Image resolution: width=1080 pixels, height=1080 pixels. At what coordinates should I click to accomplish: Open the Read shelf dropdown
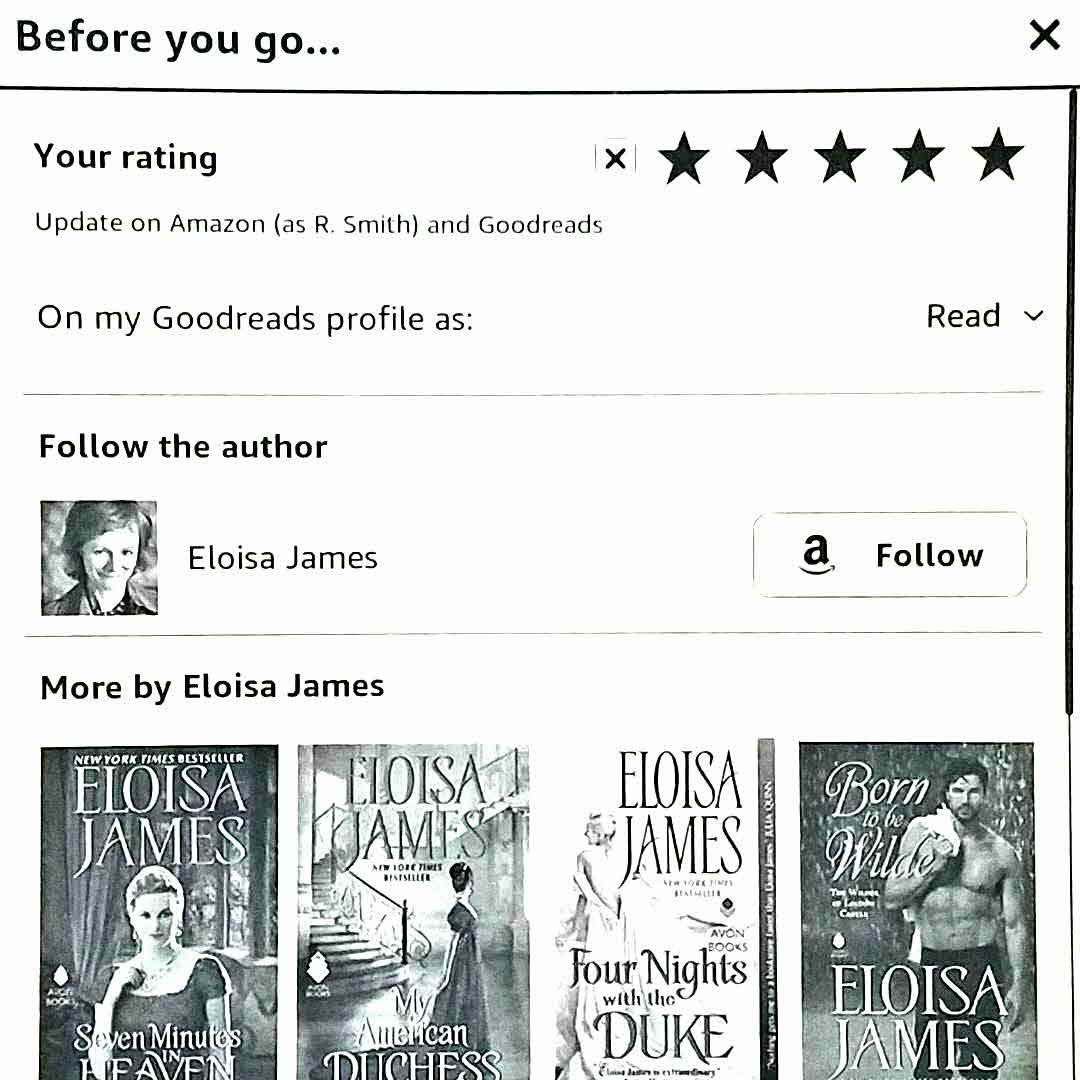click(x=985, y=317)
